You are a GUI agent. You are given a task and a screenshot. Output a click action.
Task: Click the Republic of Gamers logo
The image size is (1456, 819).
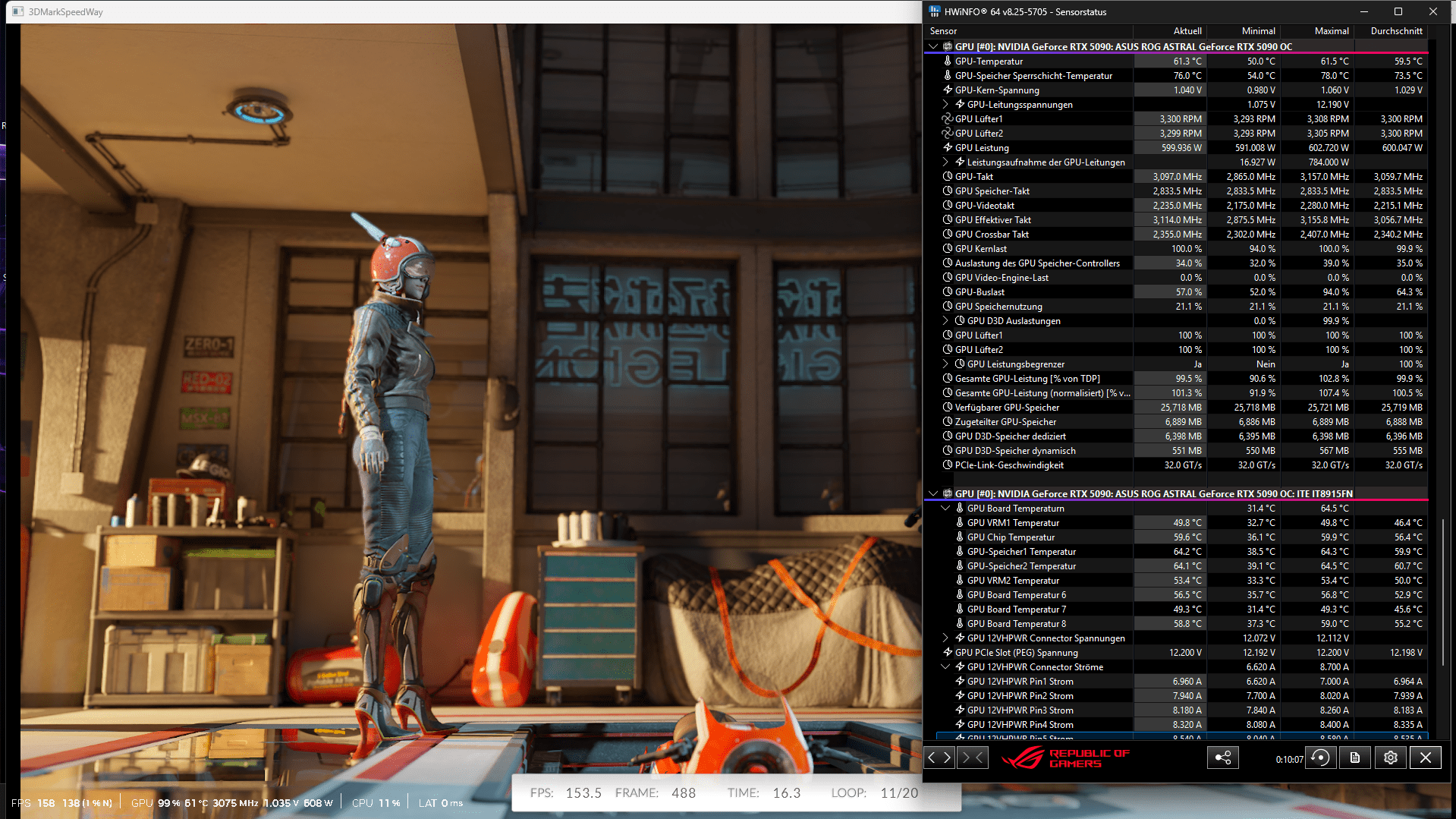click(1065, 758)
